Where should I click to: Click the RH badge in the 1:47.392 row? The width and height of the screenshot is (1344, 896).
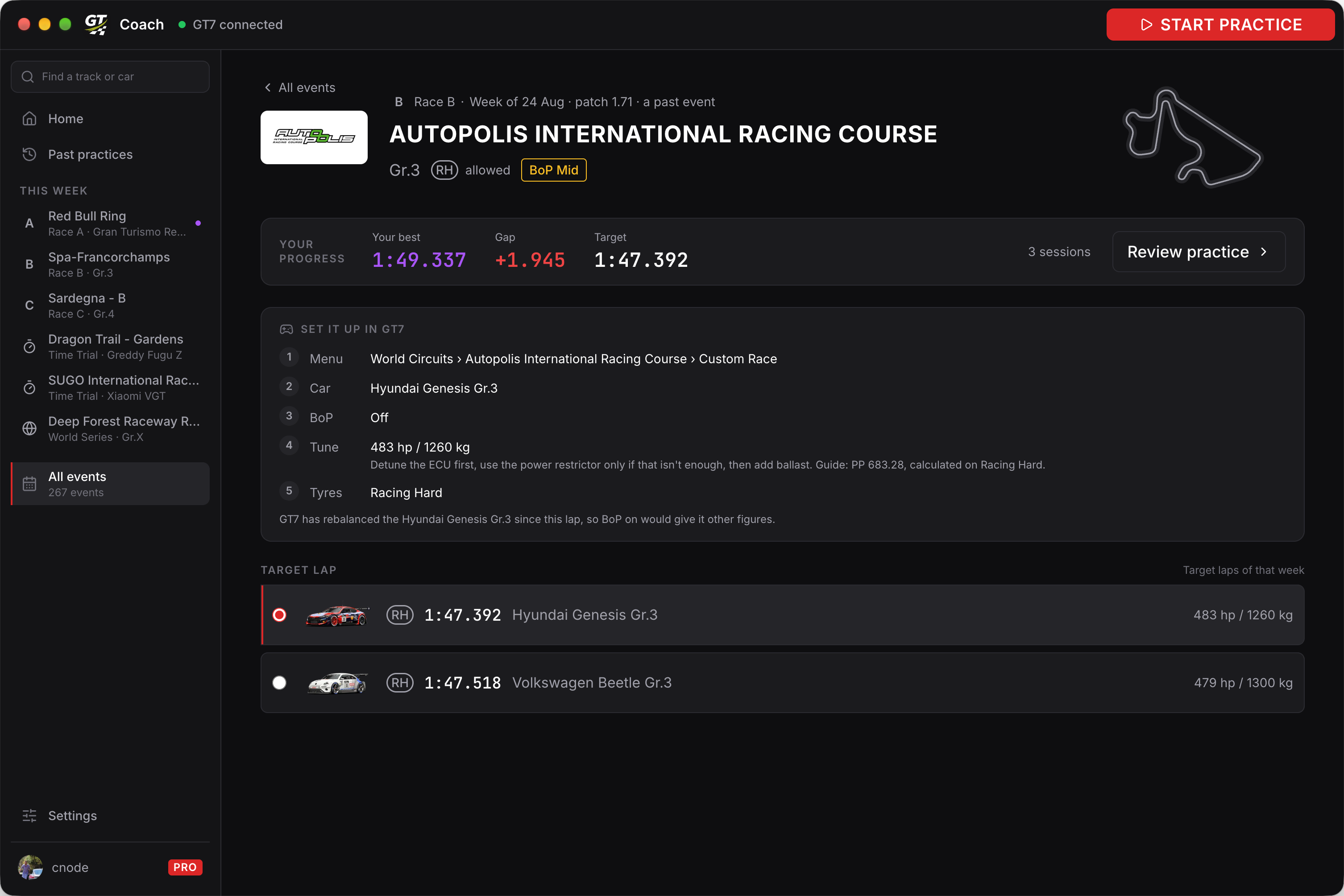coord(399,615)
